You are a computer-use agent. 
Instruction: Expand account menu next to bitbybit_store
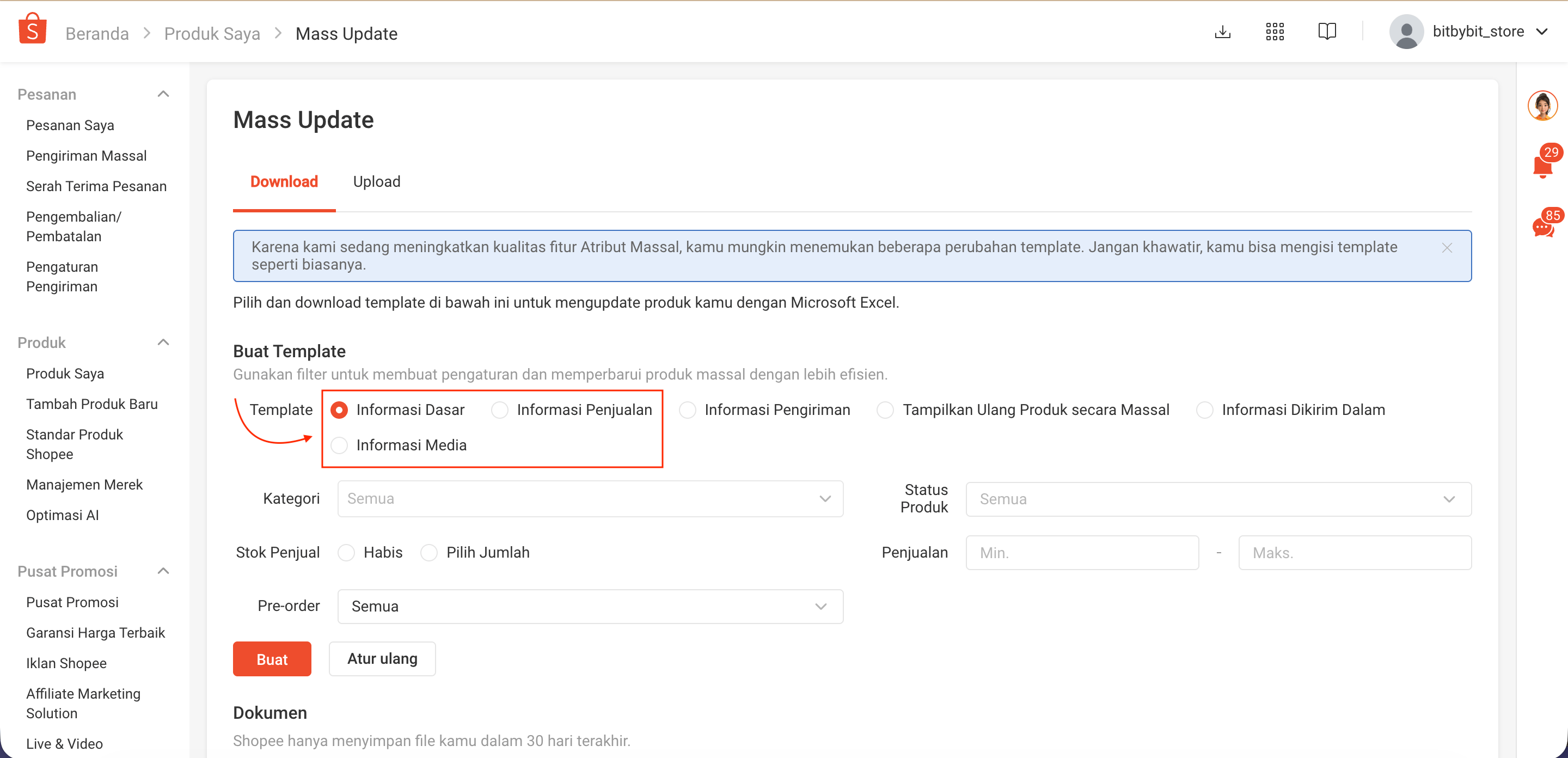tap(1541, 32)
